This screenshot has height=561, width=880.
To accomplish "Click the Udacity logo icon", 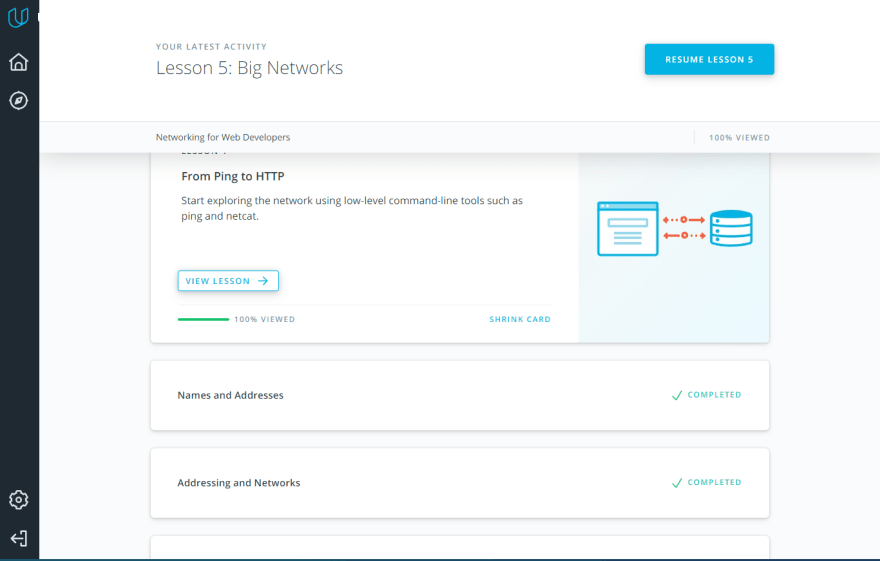I will (19, 17).
